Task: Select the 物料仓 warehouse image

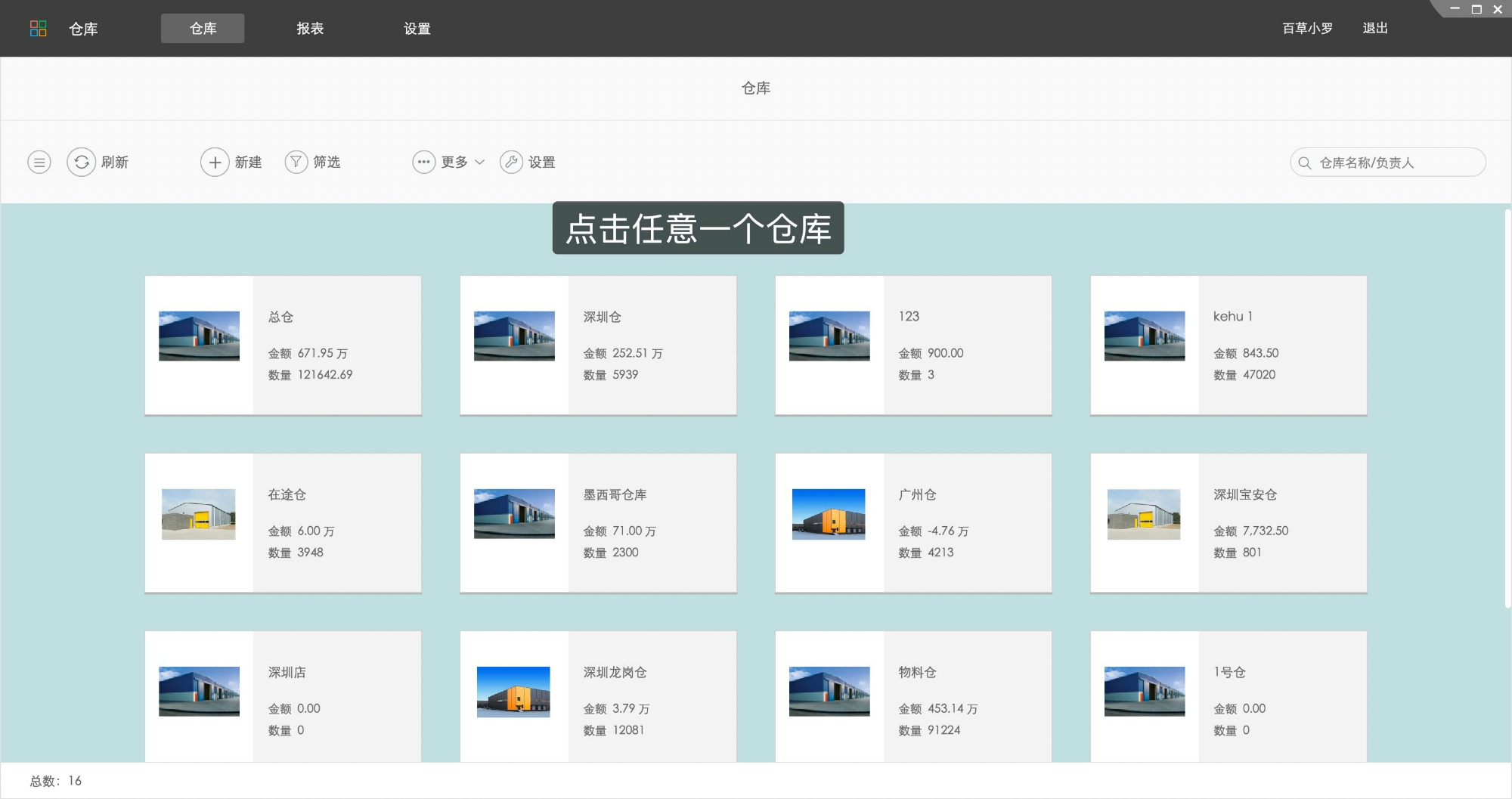Action: coord(829,692)
